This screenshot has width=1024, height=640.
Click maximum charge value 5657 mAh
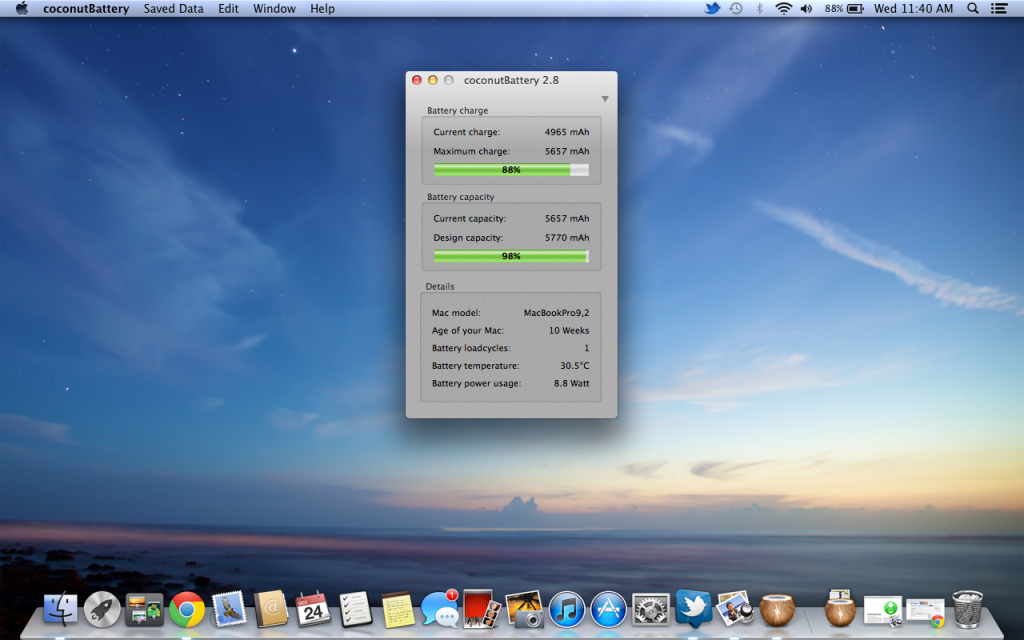[x=567, y=151]
